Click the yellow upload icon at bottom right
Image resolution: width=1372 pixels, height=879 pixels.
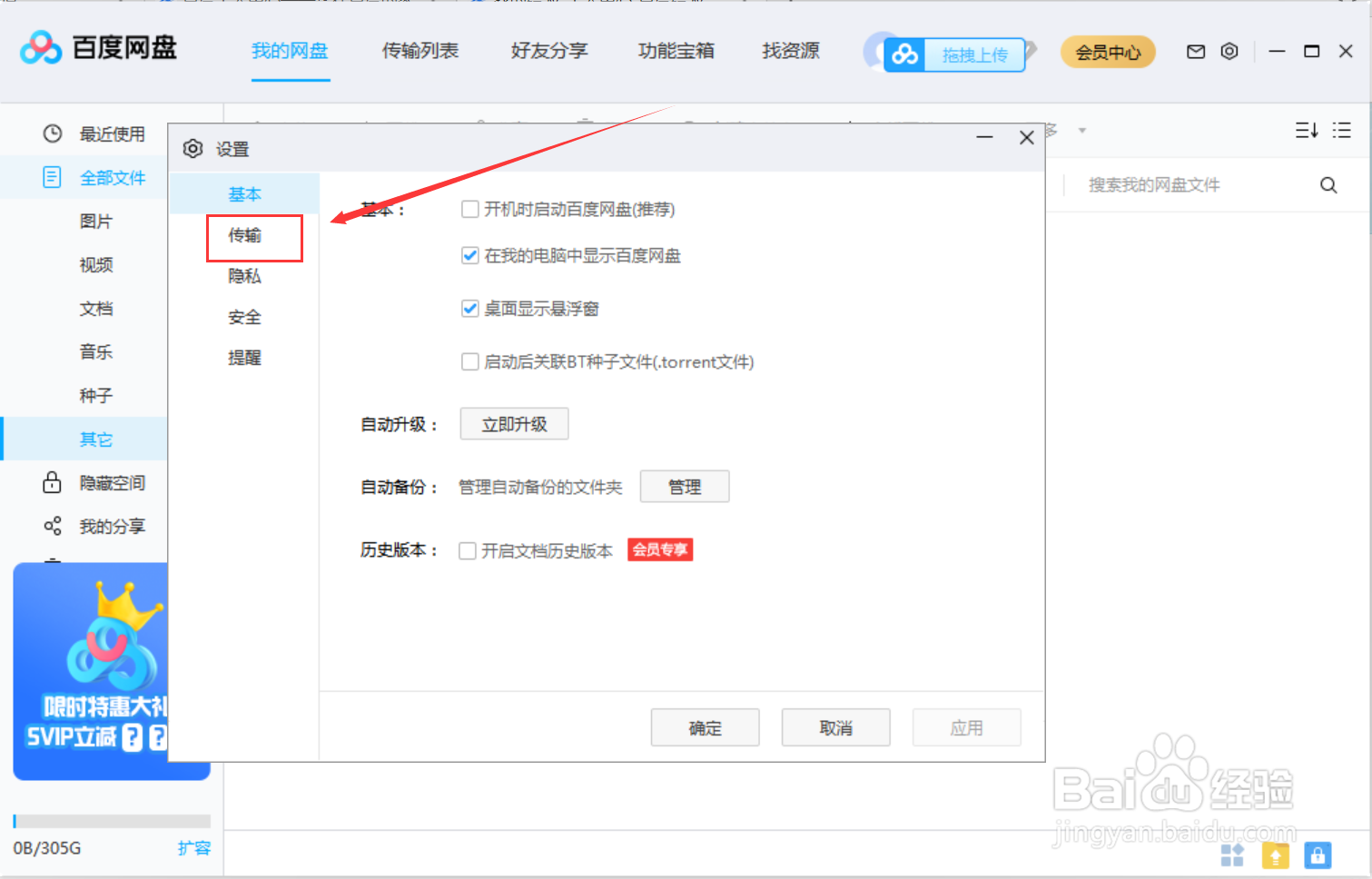pos(1276,854)
